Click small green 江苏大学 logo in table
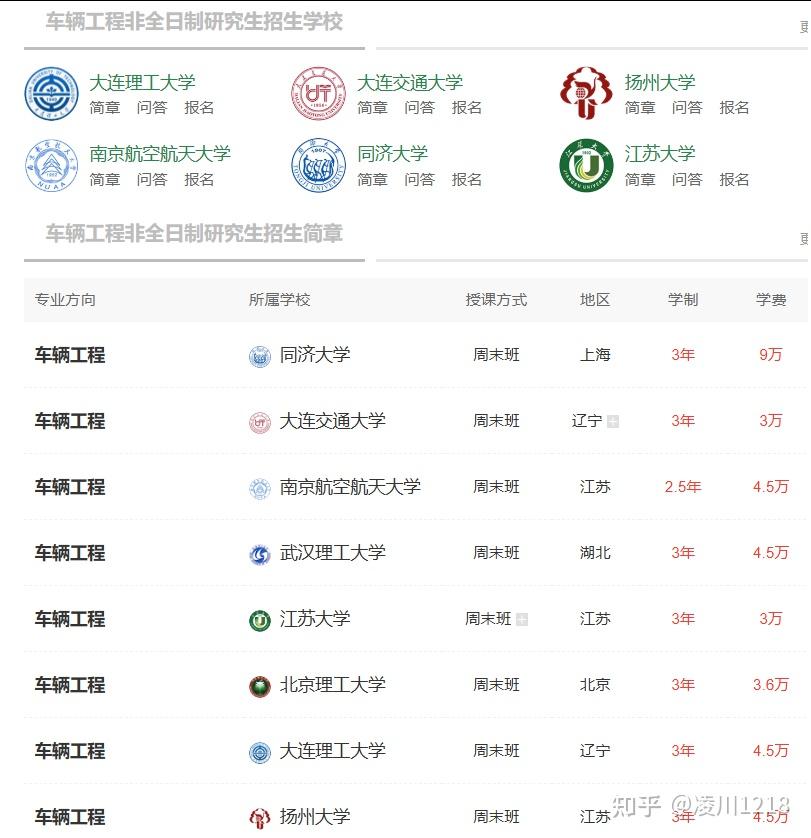This screenshot has height=838, width=811. click(x=260, y=620)
